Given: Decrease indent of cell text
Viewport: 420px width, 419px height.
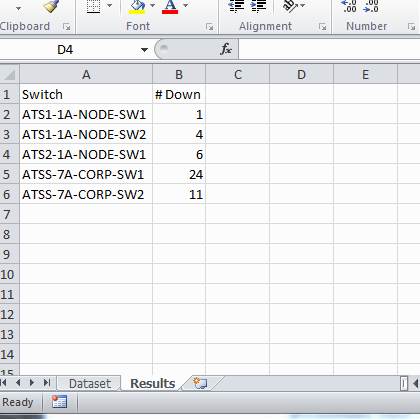Looking at the screenshot, I should pos(236,6).
